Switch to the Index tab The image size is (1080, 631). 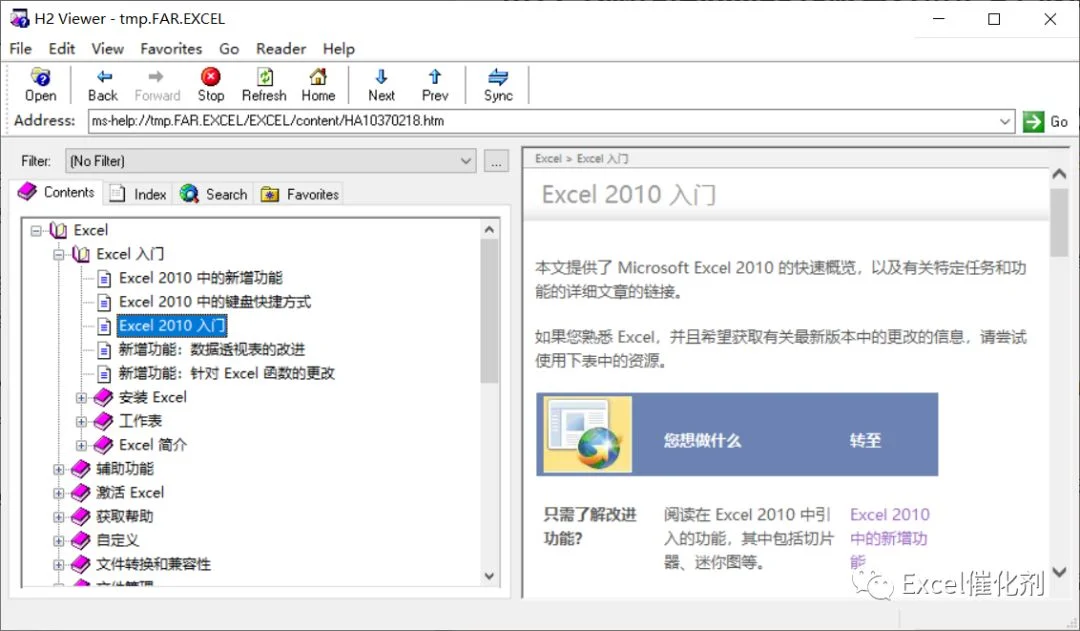point(138,194)
